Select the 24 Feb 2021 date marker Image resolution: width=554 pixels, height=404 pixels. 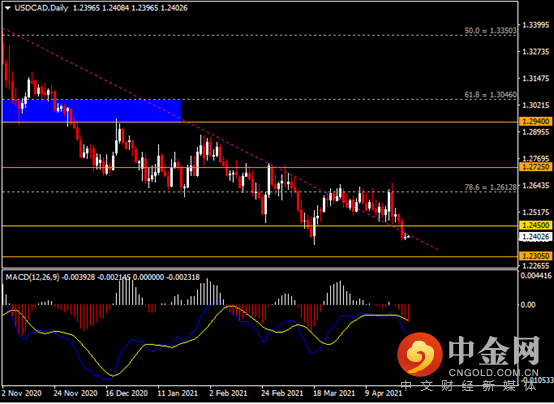pyautogui.click(x=282, y=393)
